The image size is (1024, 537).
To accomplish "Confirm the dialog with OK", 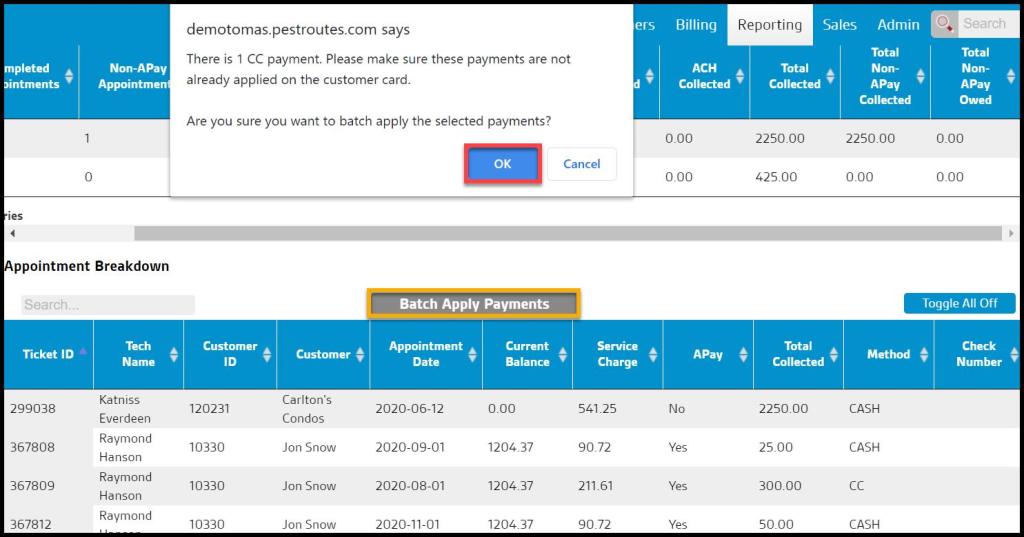I will click(502, 164).
